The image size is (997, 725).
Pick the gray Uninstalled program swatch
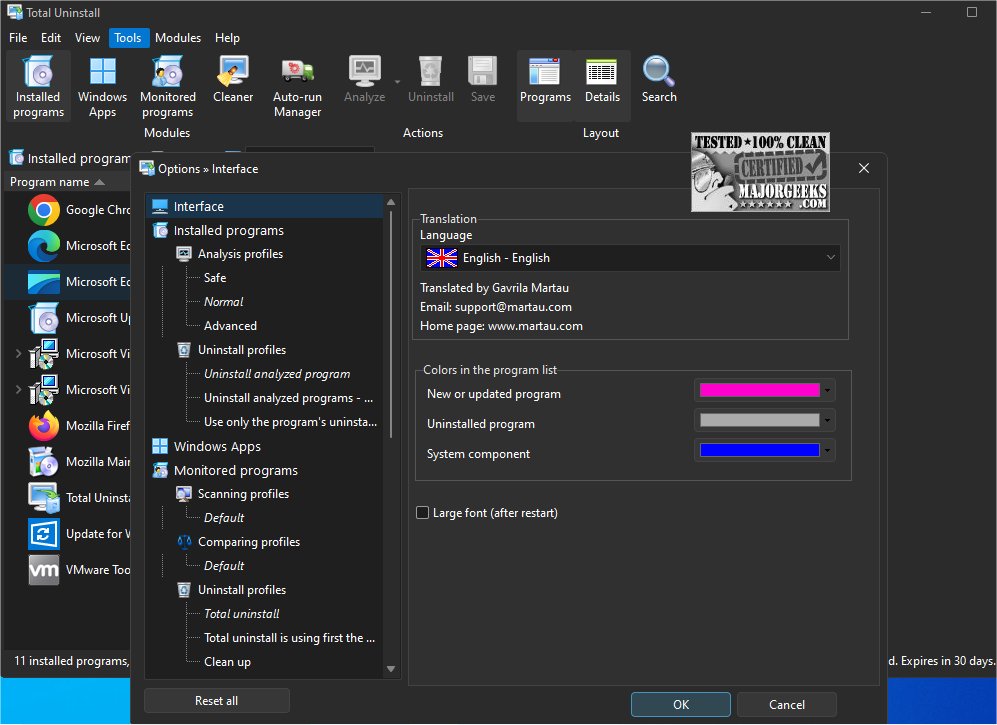click(x=759, y=420)
